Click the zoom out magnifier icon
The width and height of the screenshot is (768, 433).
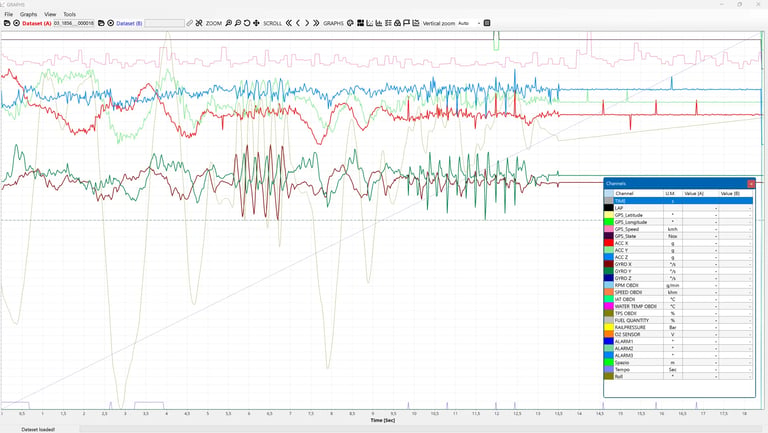pyautogui.click(x=238, y=23)
